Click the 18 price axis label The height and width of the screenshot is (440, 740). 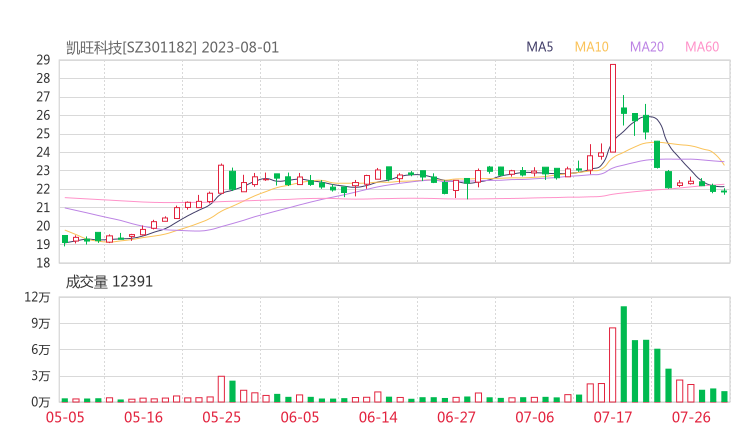(x=43, y=263)
